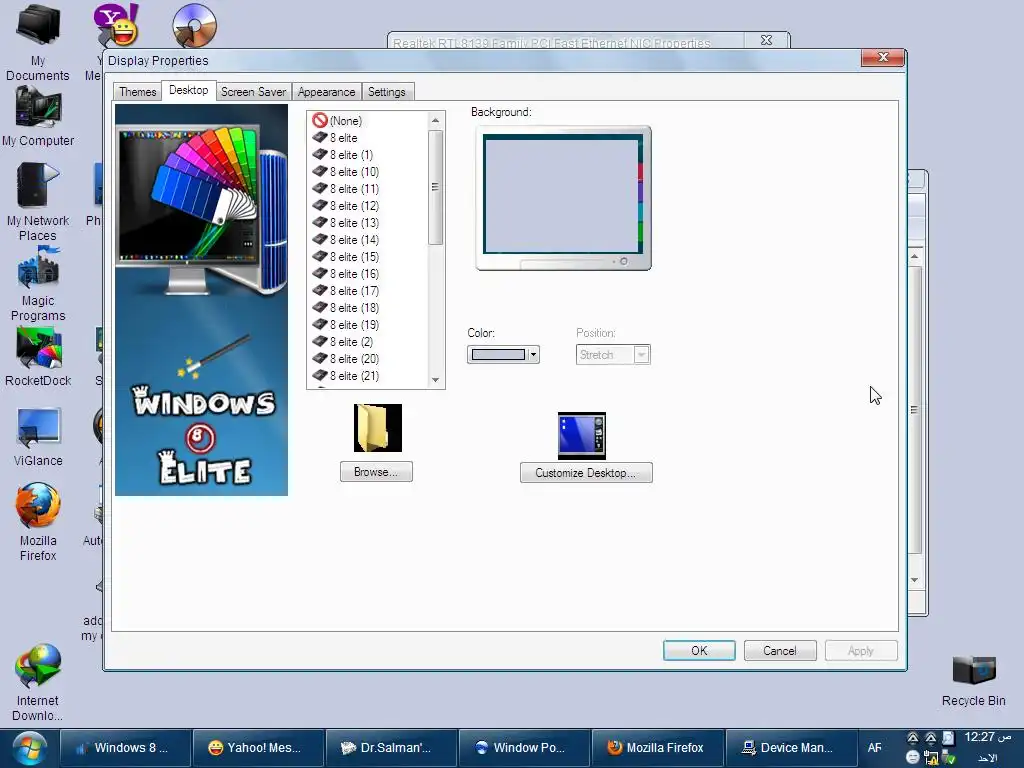Open My Documents desktop icon
The width and height of the screenshot is (1024, 768).
pyautogui.click(x=38, y=42)
